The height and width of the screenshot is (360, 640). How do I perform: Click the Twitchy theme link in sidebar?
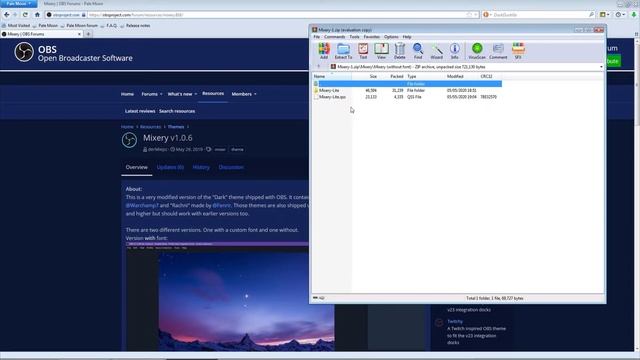pos(455,322)
